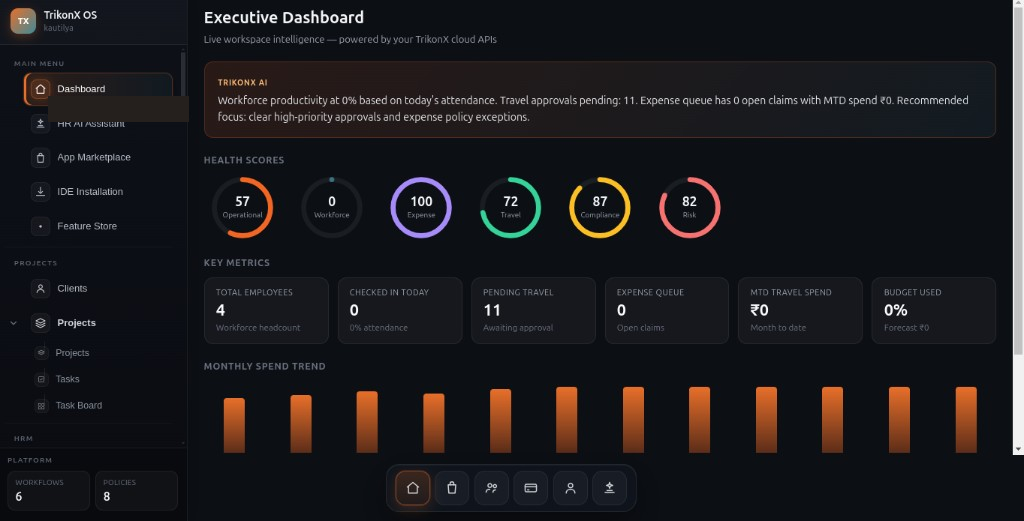Open the MTD Travel Spend metric card
The width and height of the screenshot is (1024, 521).
click(800, 310)
